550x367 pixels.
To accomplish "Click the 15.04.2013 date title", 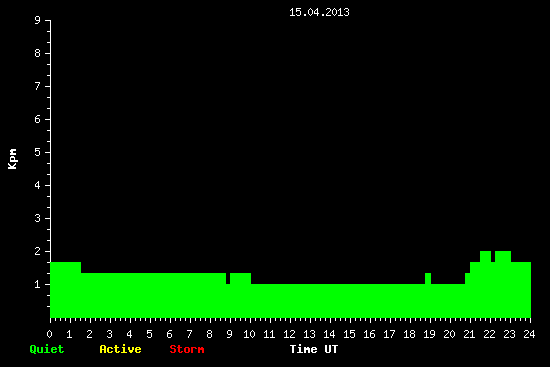I will (x=319, y=12).
